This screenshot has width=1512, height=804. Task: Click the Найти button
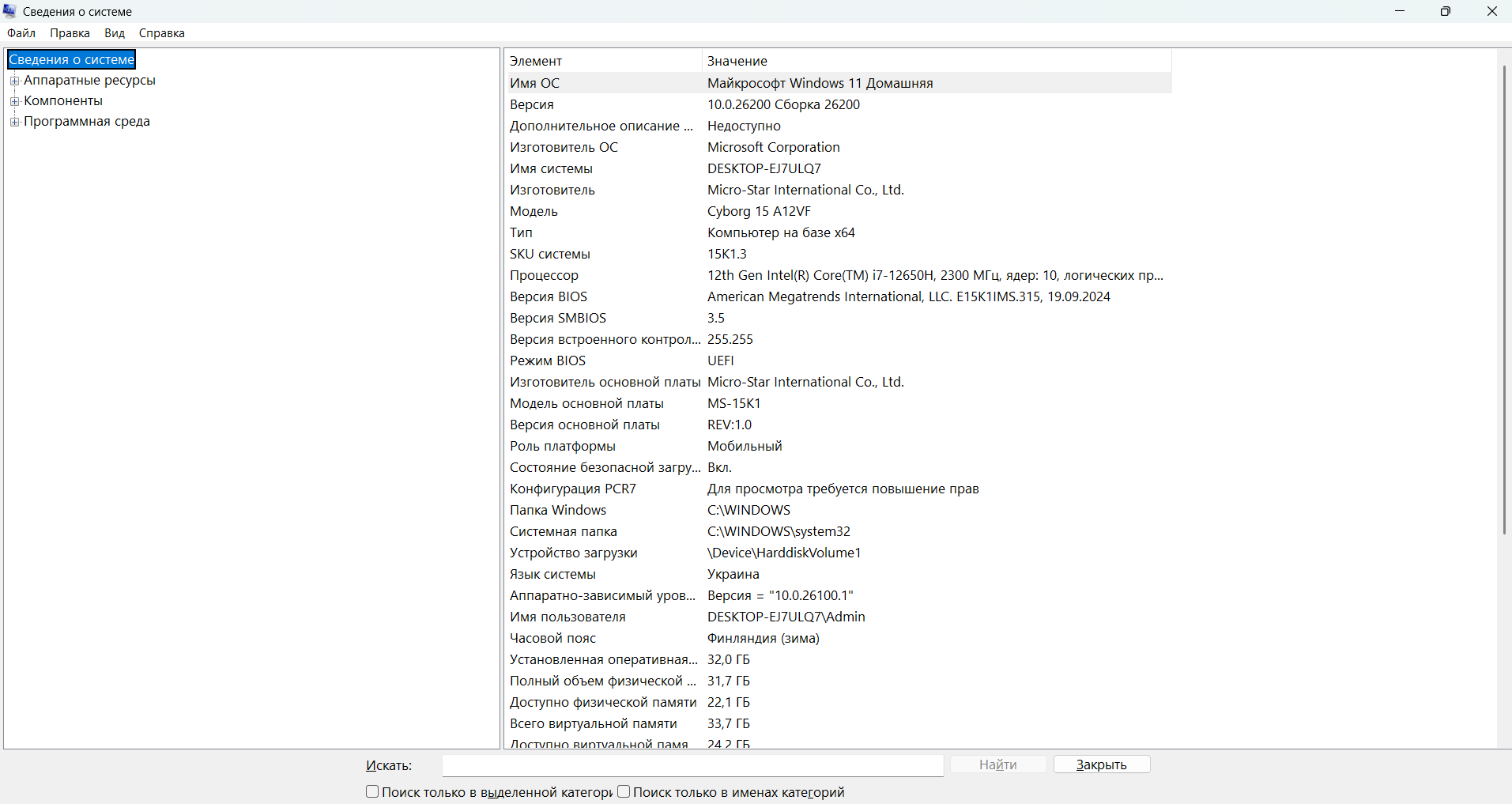click(998, 764)
